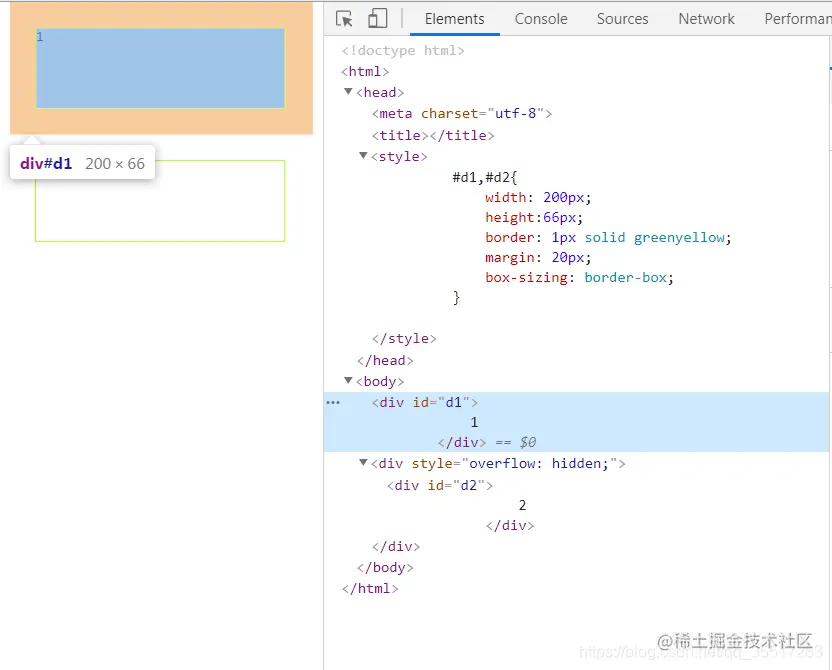Select the closing body tag
Viewport: 832px width, 670px height.
coord(385,568)
